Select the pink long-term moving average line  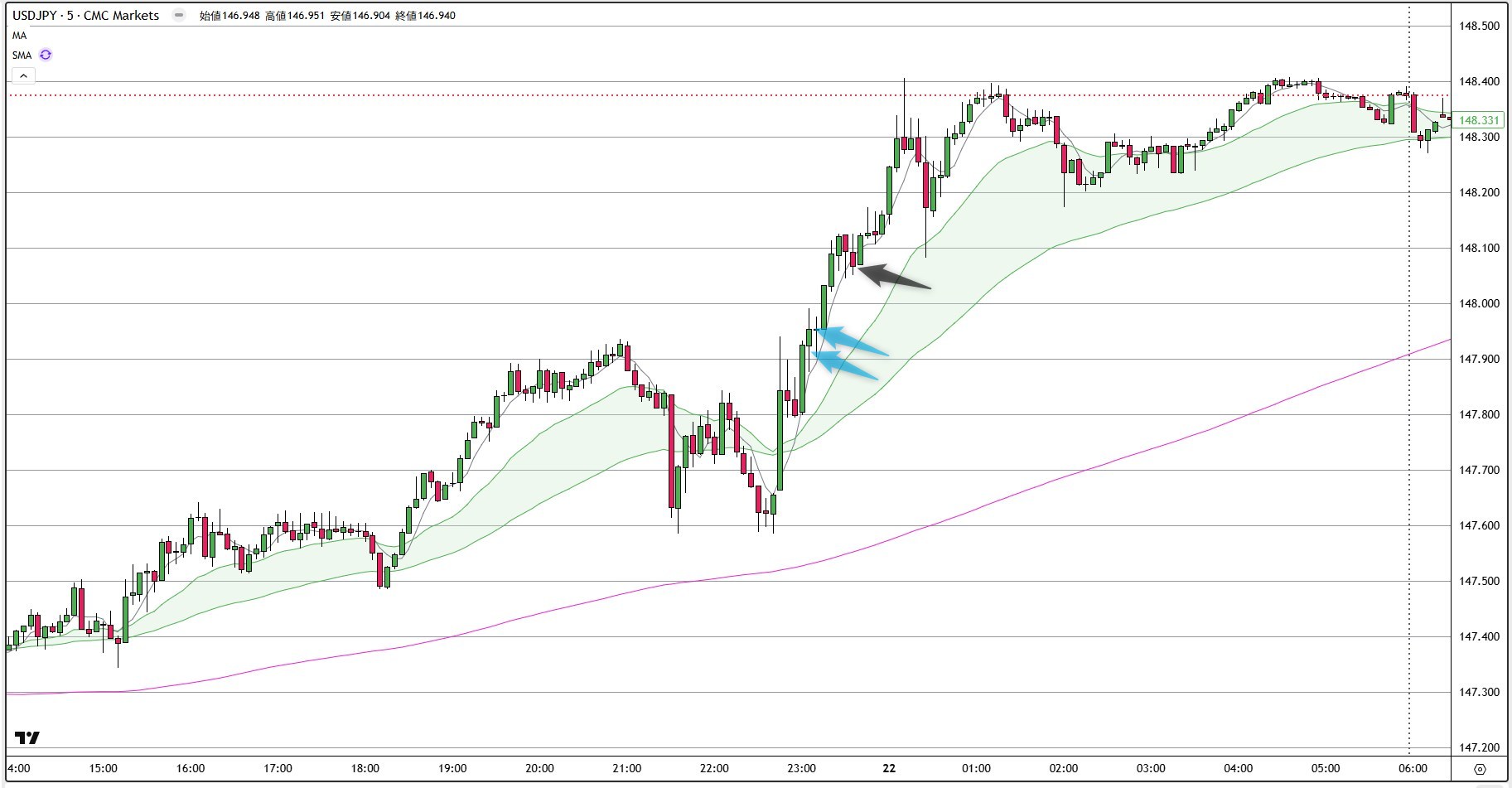(x=1077, y=472)
